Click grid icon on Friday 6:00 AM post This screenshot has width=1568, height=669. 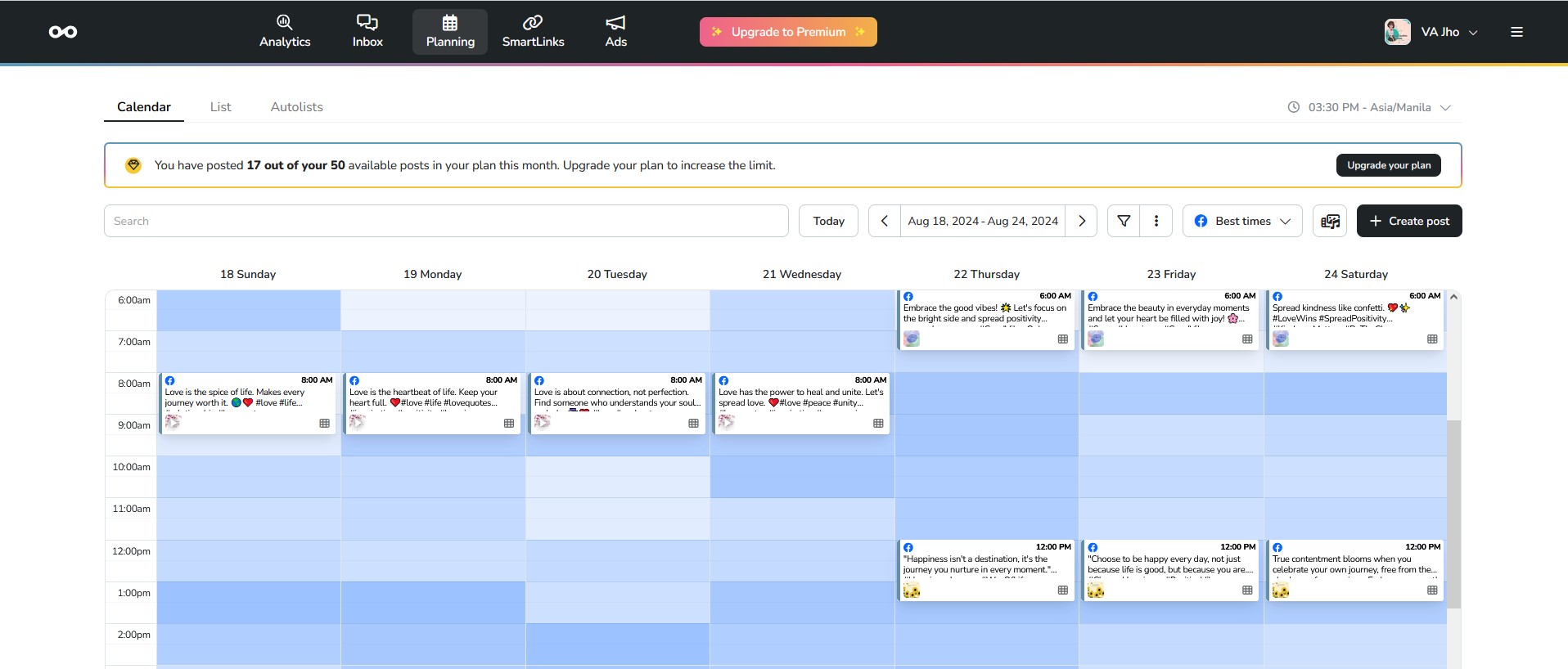pyautogui.click(x=1247, y=339)
